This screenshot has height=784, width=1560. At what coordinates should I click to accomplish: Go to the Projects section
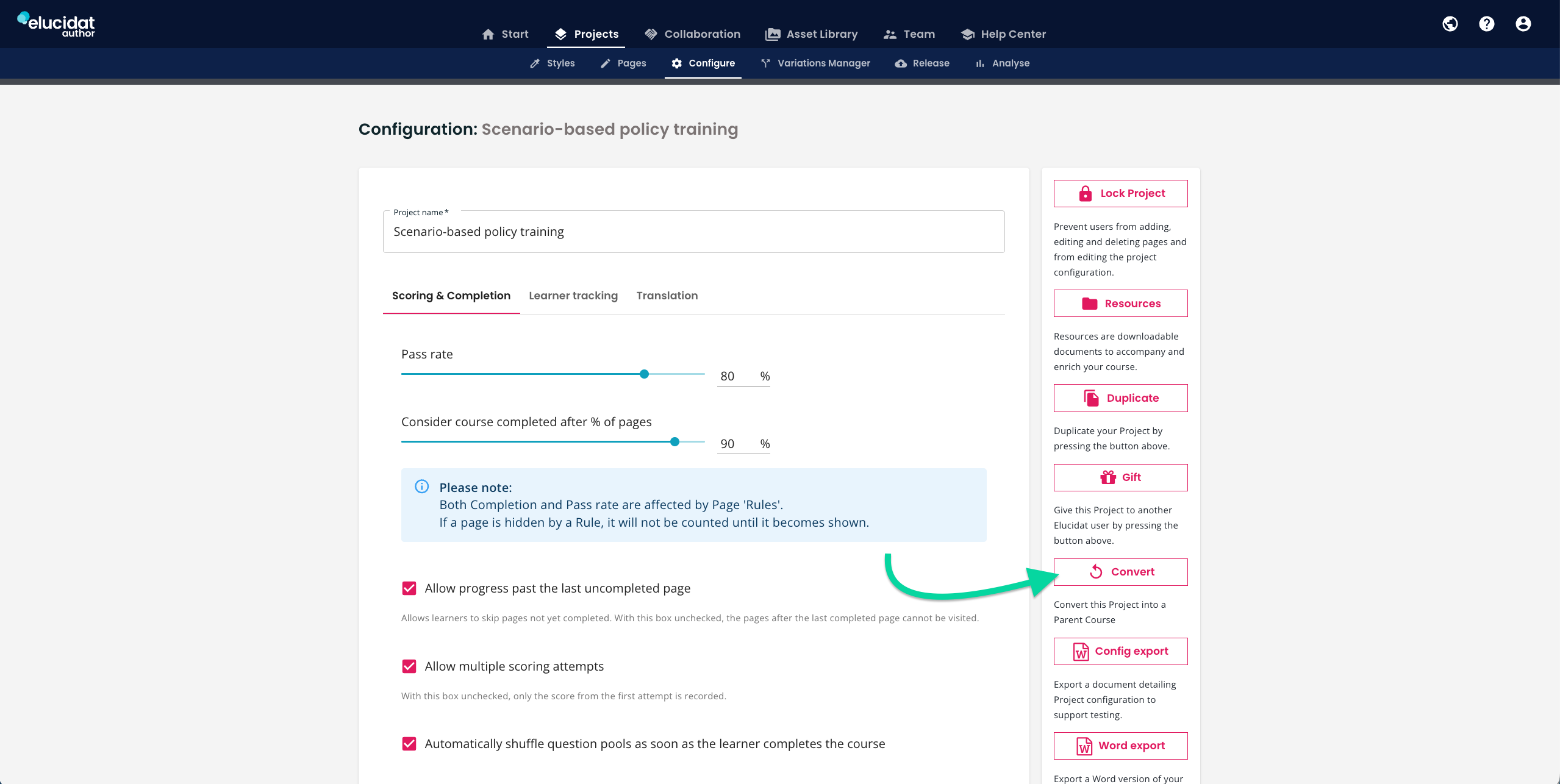tap(586, 34)
